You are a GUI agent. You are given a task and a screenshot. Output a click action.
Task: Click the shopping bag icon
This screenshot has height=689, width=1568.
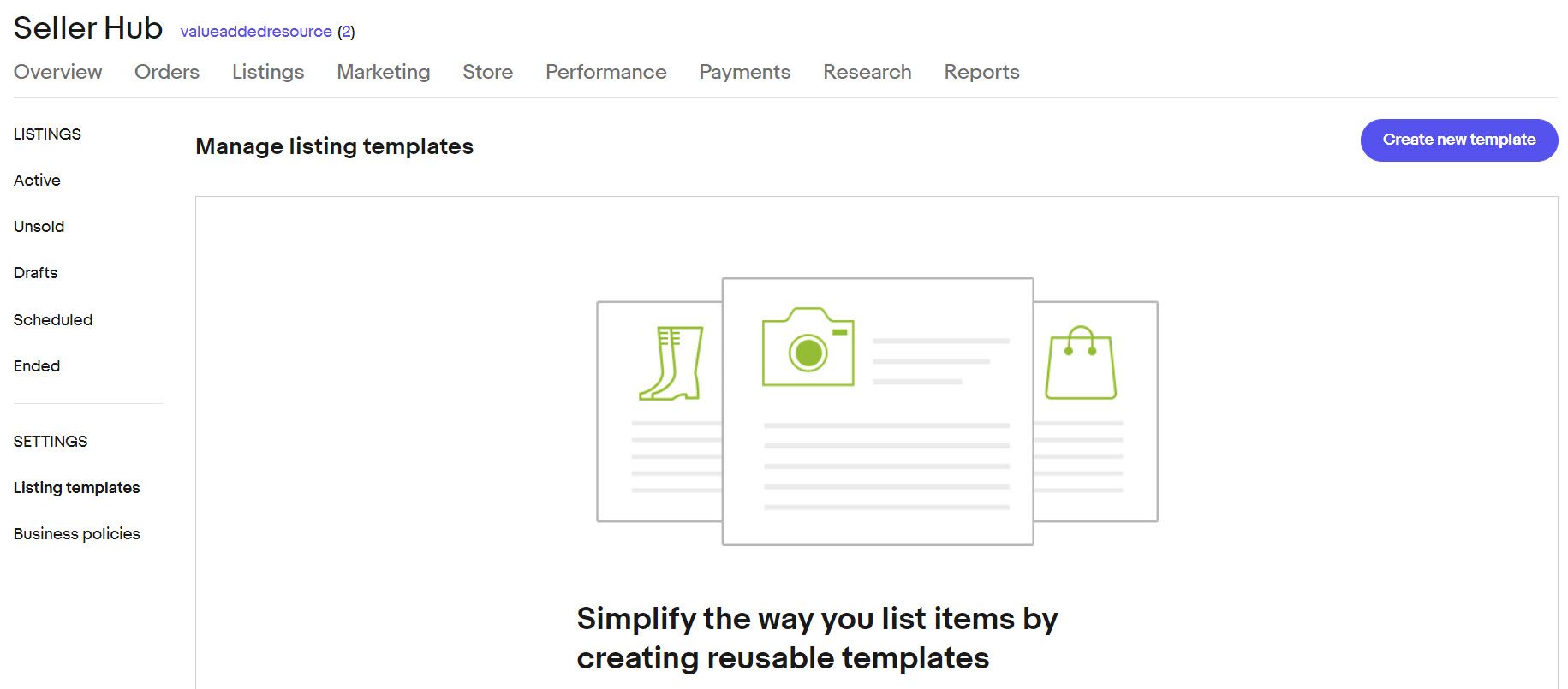(1081, 363)
